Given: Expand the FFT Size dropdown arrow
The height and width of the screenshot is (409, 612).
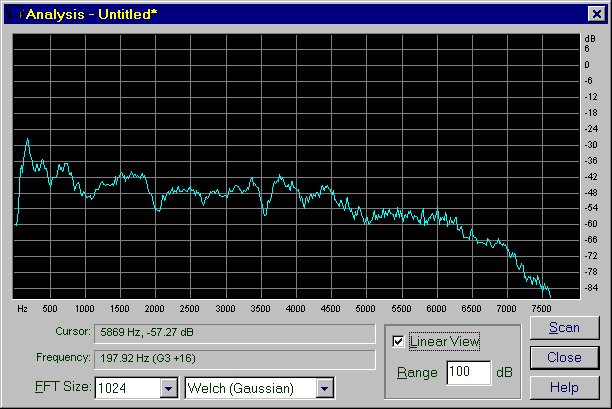Looking at the screenshot, I should tap(168, 387).
